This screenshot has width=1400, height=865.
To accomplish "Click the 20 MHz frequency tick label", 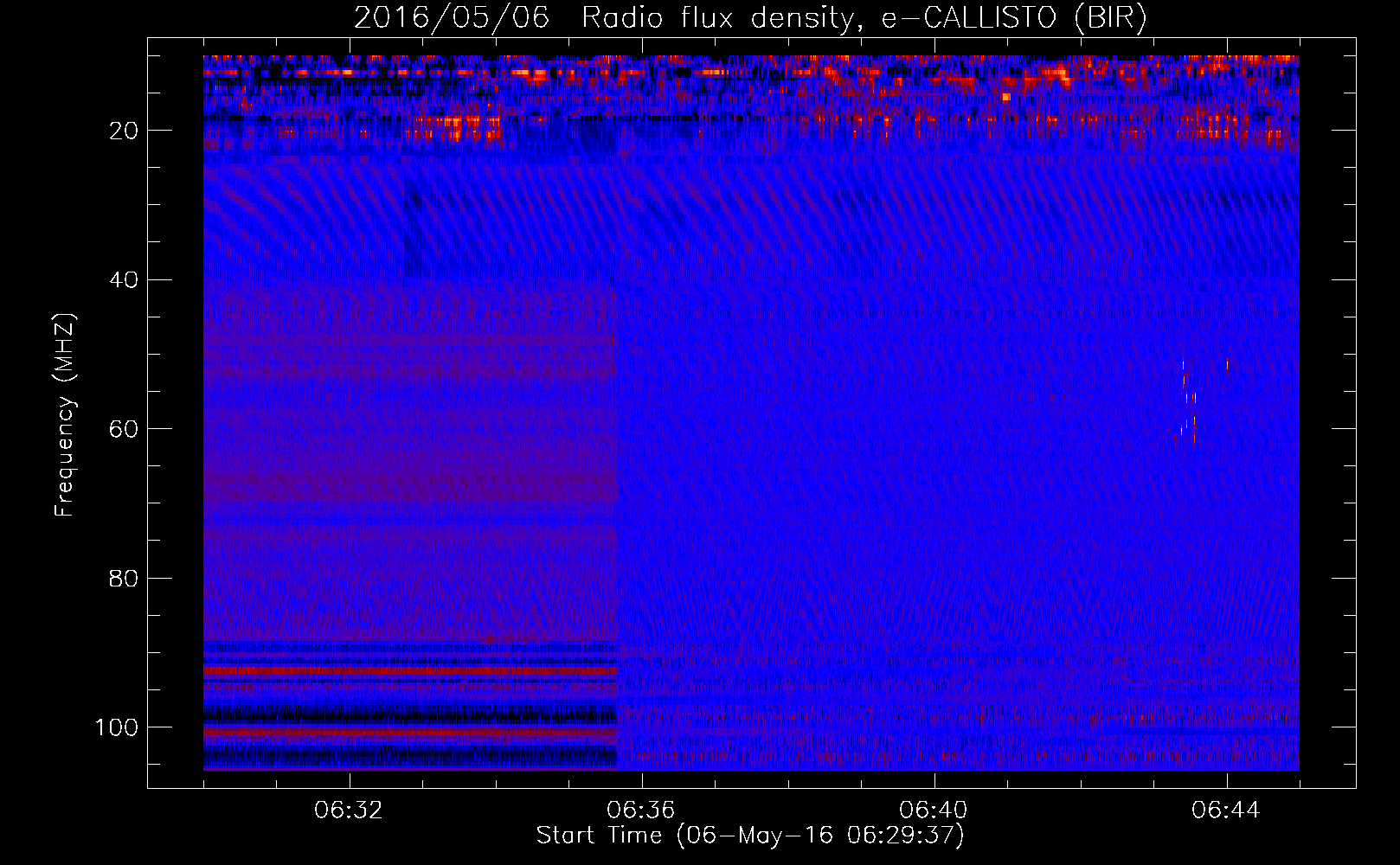I will tap(125, 131).
